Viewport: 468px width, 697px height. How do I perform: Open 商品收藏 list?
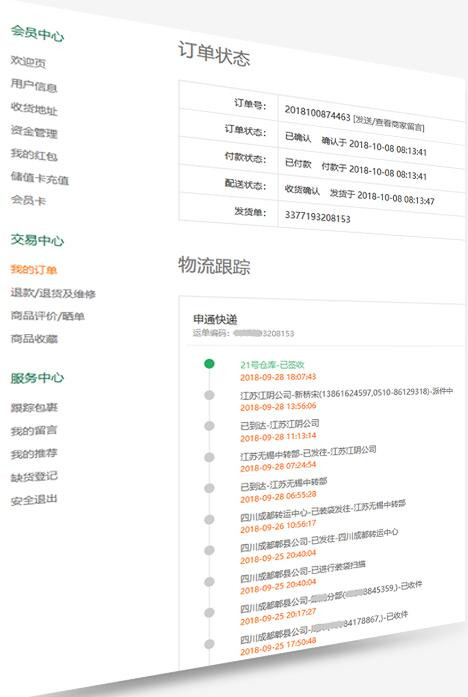point(34,339)
